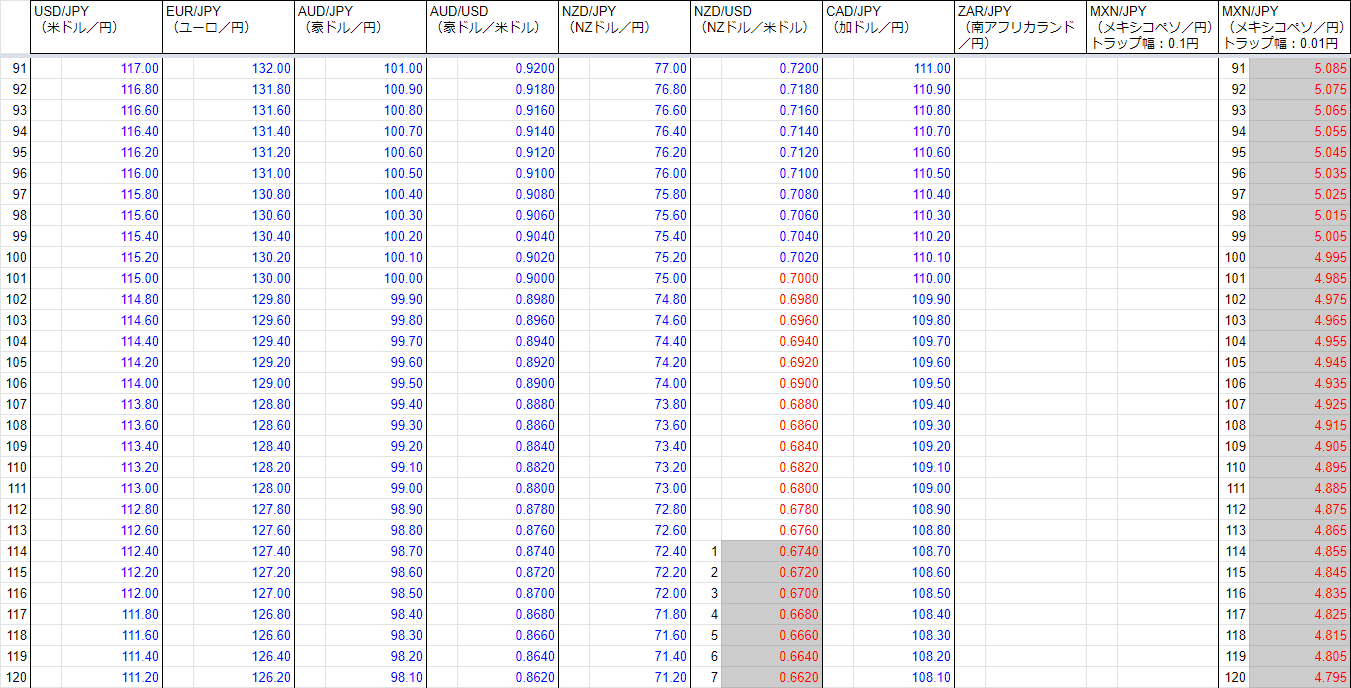This screenshot has height=688, width=1351.
Task: Select EUR/JPY cell 126.20 in row 120
Action: click(x=242, y=677)
